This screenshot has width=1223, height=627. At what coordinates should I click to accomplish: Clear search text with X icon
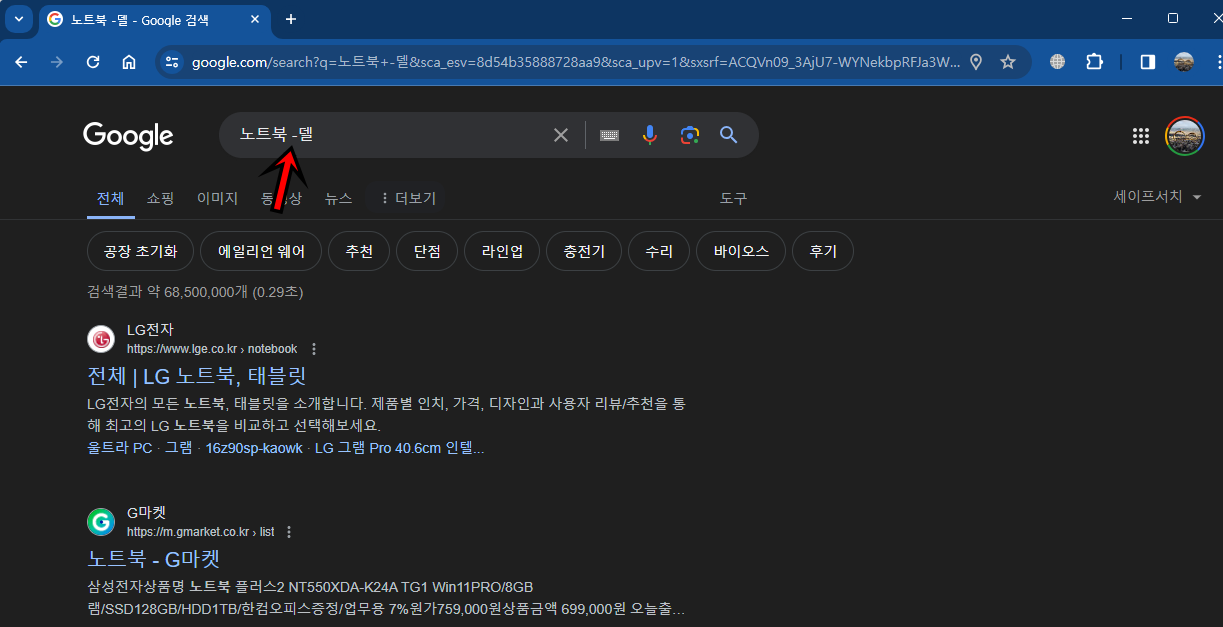click(x=561, y=135)
